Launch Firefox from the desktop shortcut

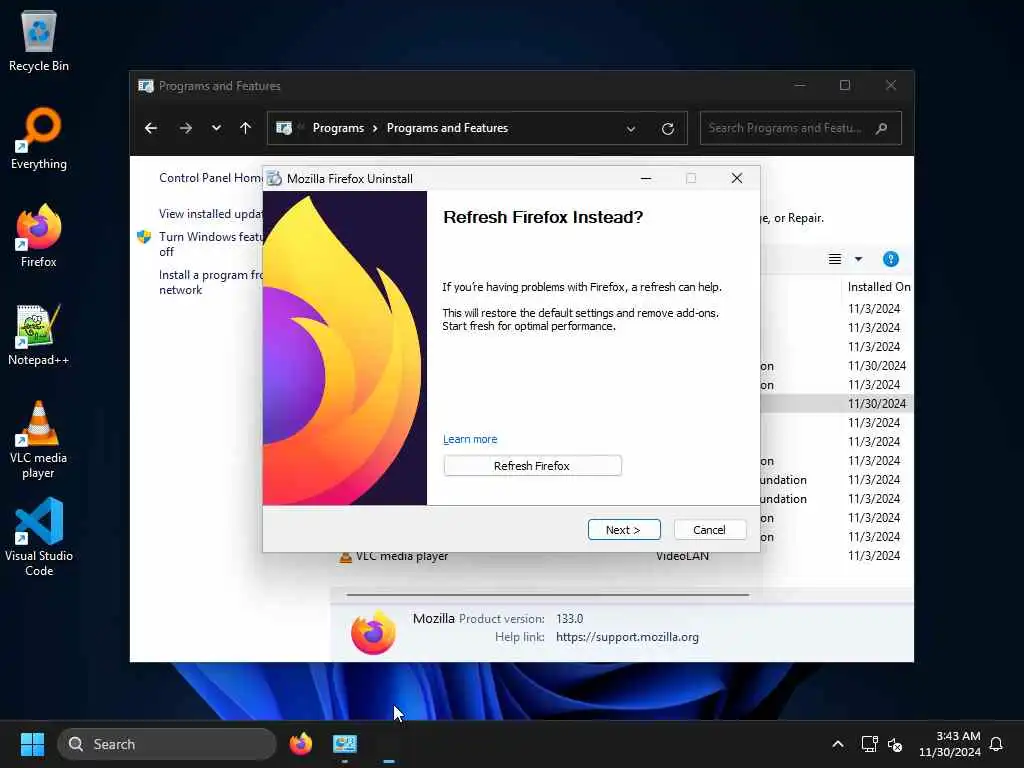tap(39, 236)
